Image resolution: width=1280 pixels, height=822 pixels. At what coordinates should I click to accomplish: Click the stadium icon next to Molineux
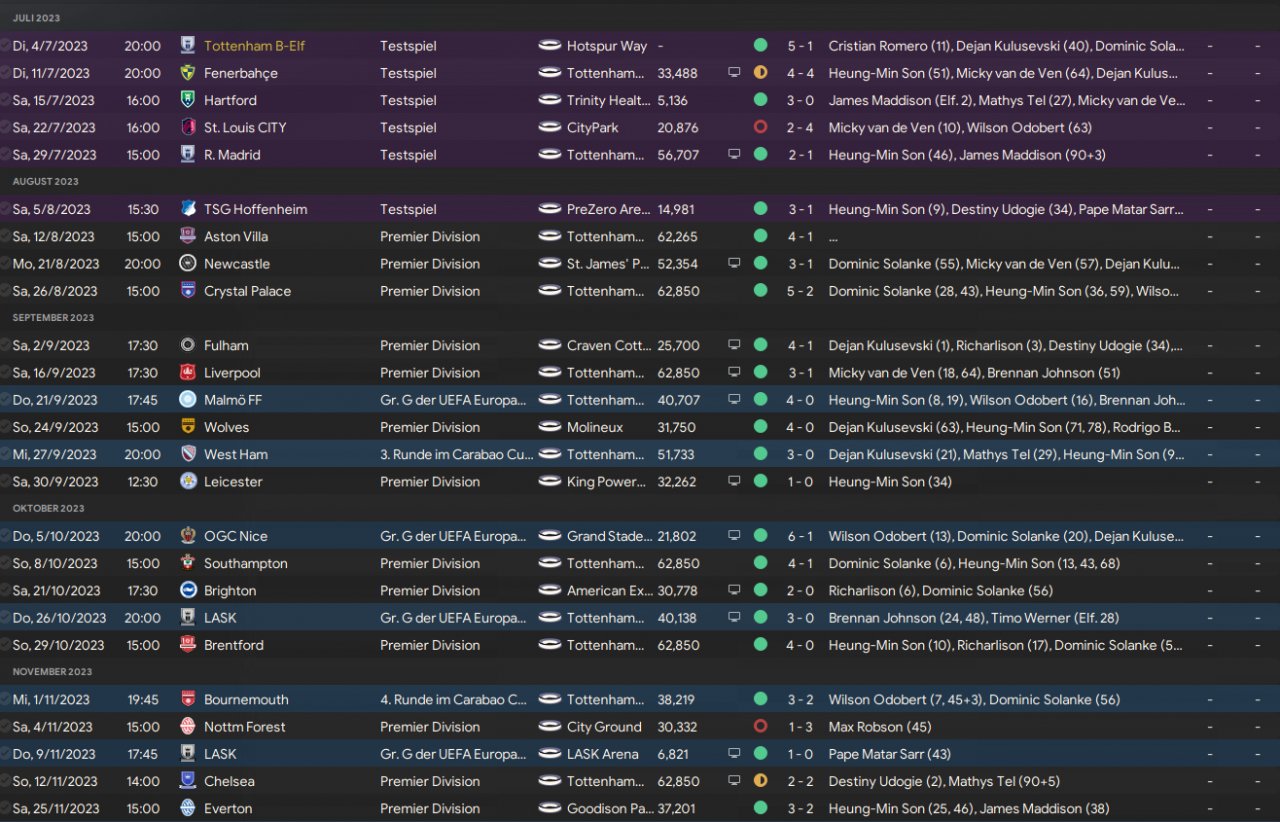(x=550, y=427)
